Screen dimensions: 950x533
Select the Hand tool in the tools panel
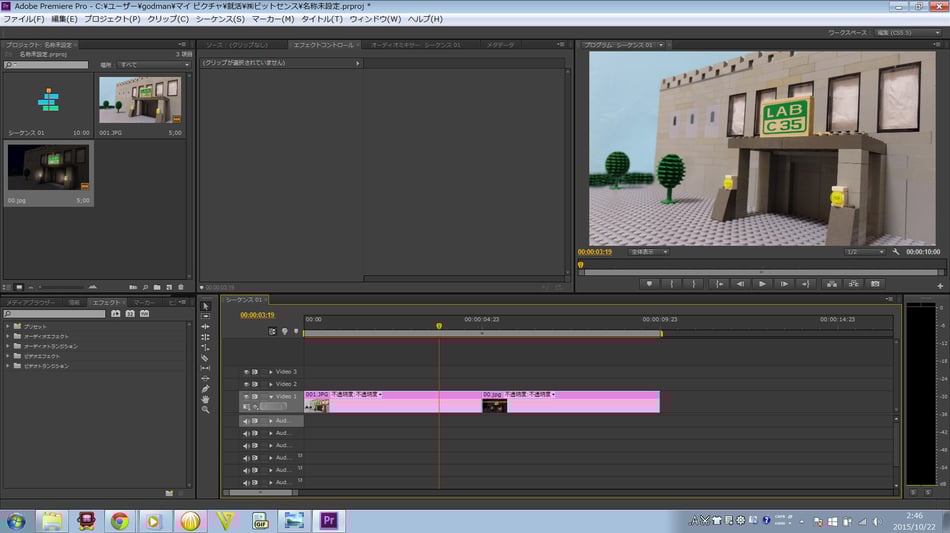(x=205, y=399)
